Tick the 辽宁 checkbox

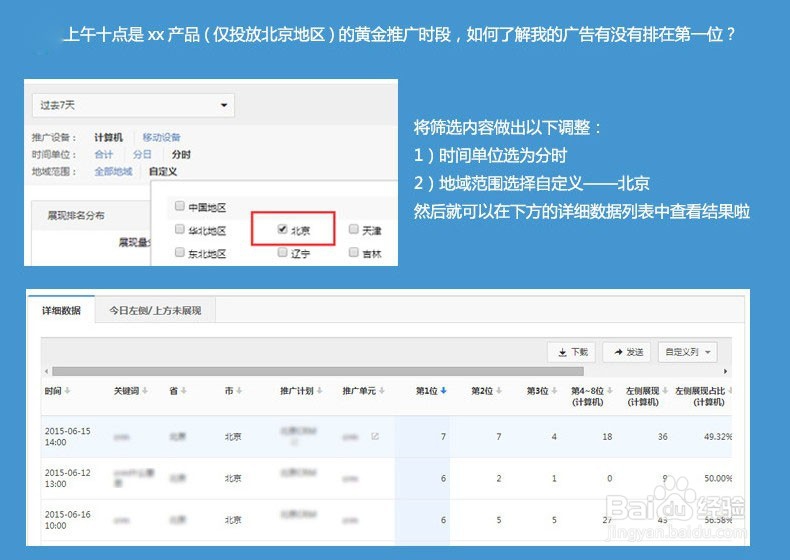pos(282,252)
